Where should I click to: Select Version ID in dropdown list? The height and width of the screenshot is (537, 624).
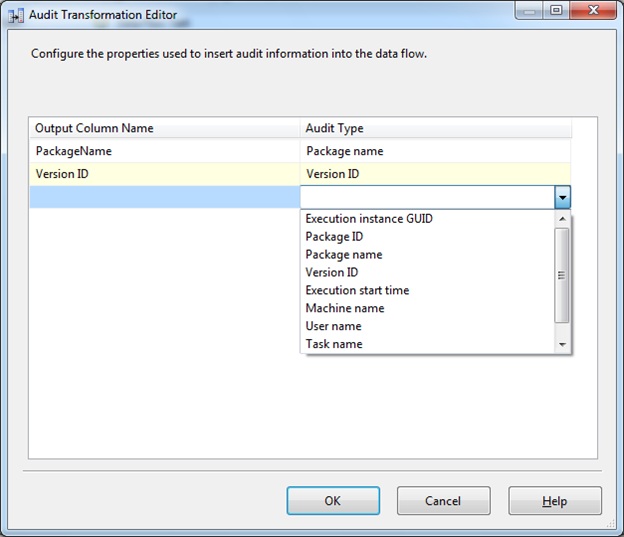click(332, 272)
